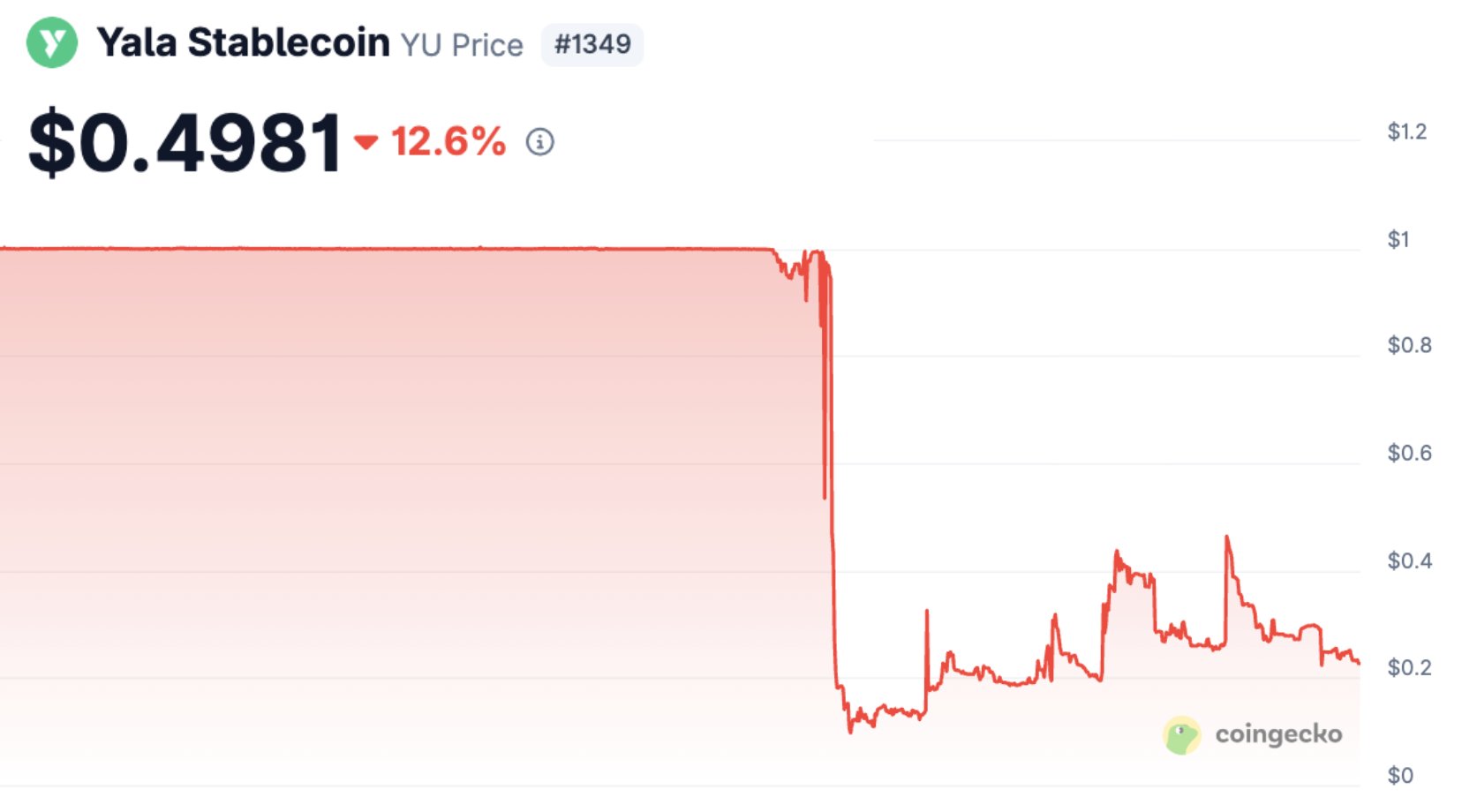
Task: Click the Yala Stablecoin title
Action: click(x=243, y=42)
